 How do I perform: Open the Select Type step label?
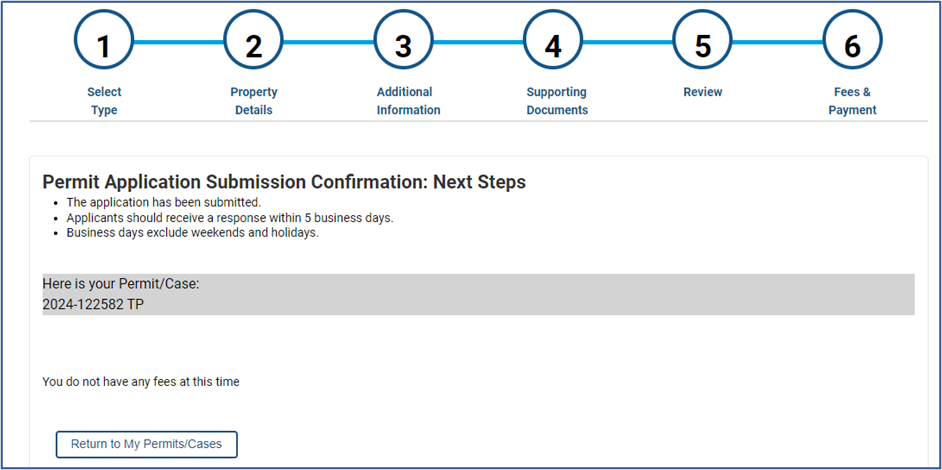pos(104,101)
